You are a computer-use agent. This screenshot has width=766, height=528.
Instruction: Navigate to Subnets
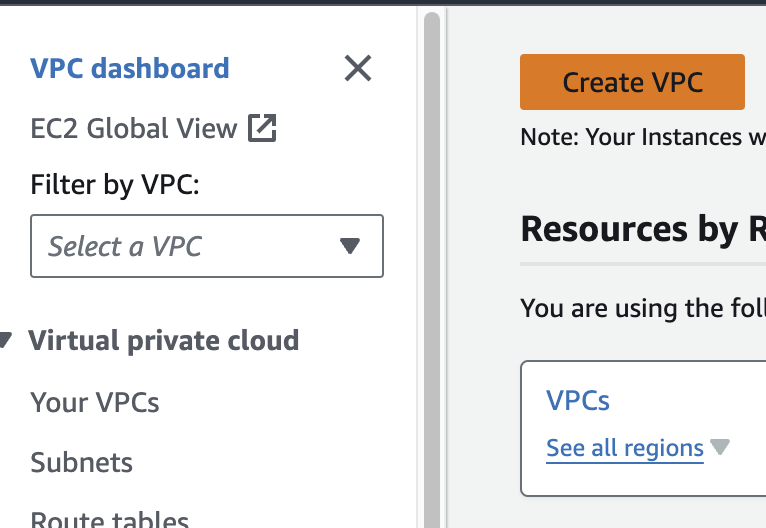[82, 463]
